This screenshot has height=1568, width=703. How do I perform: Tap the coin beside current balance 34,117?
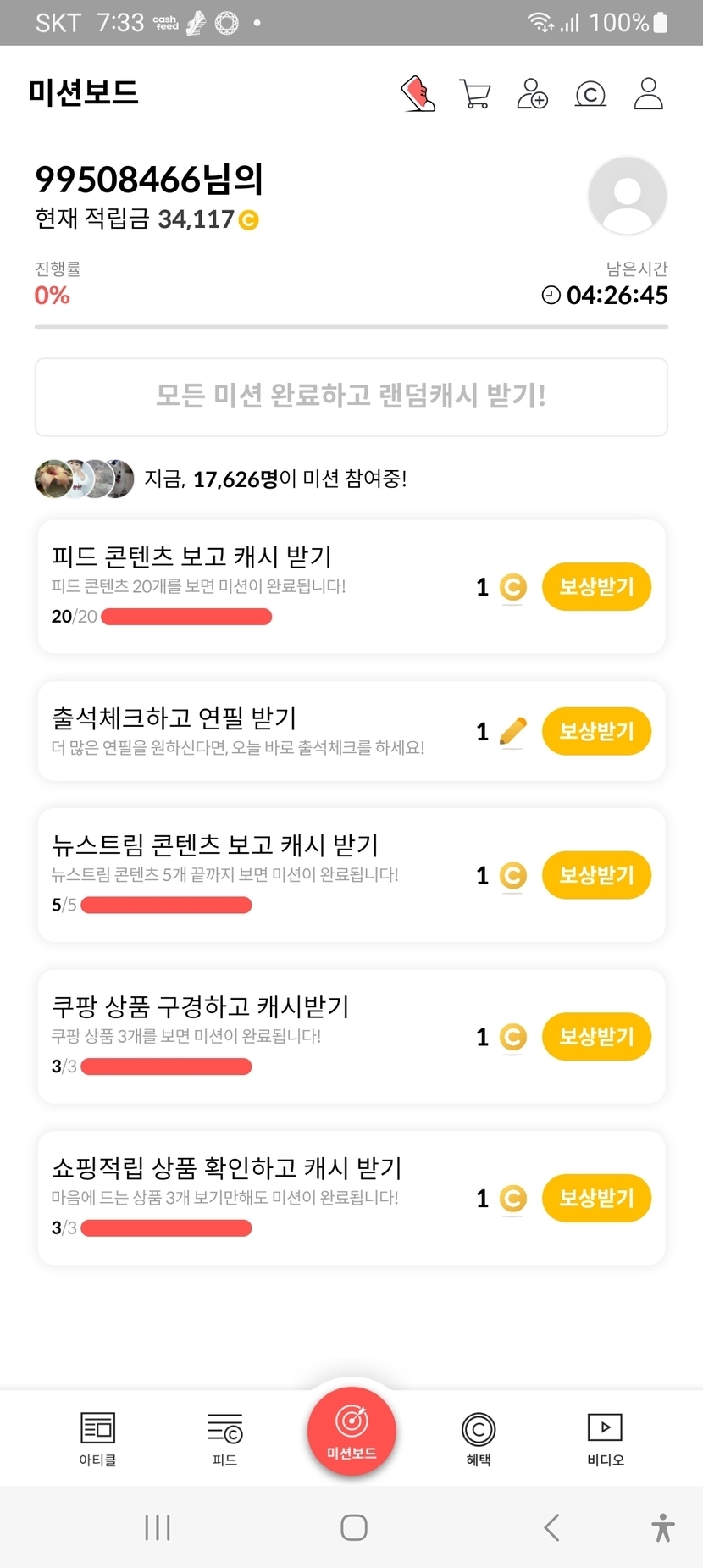point(249,220)
